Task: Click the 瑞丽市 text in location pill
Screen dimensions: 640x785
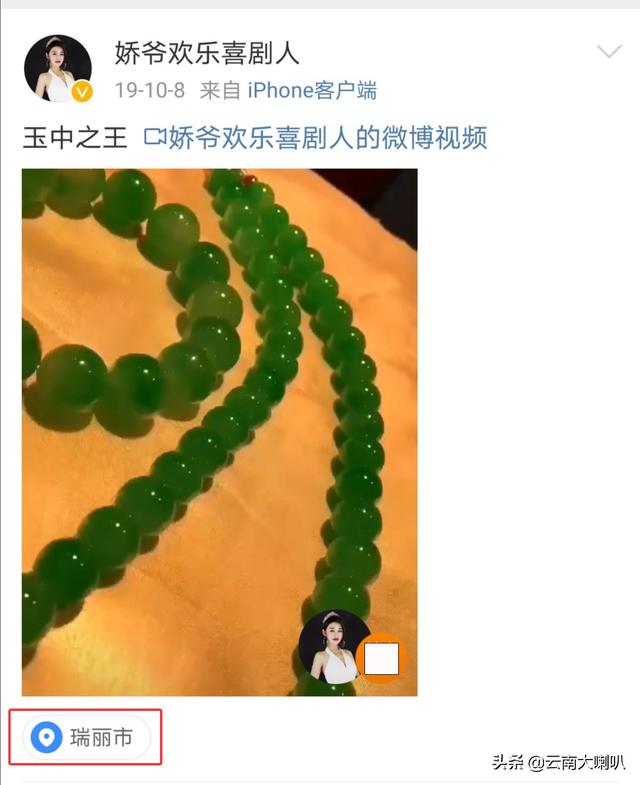Action: coord(101,737)
